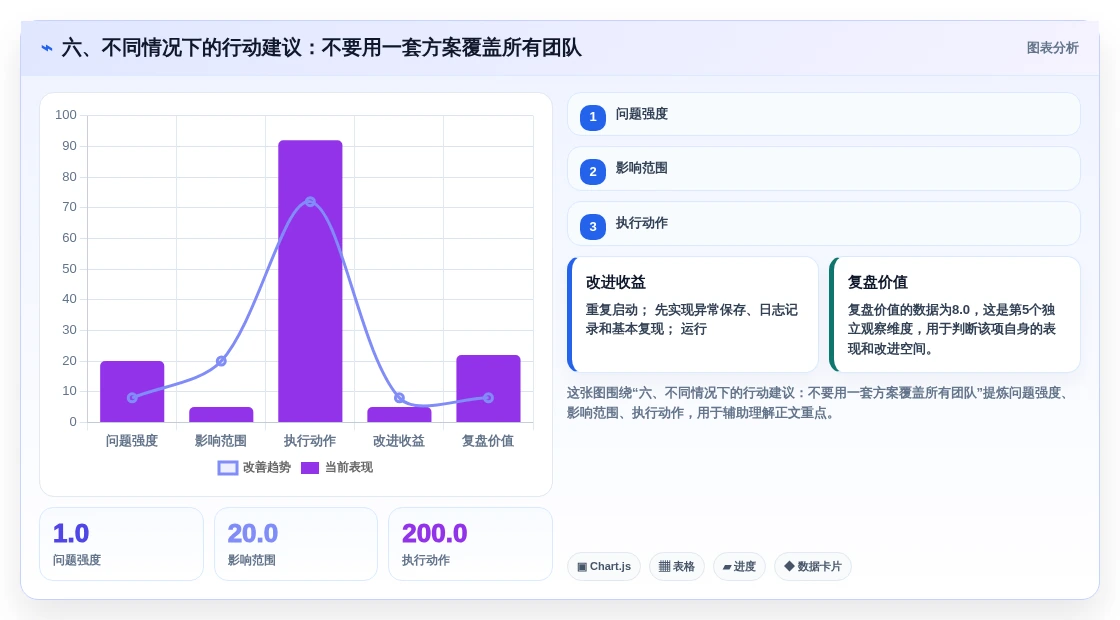Click the trend line point on 复盘价值 bar
Screen dimensions: 1120x620
click(489, 398)
